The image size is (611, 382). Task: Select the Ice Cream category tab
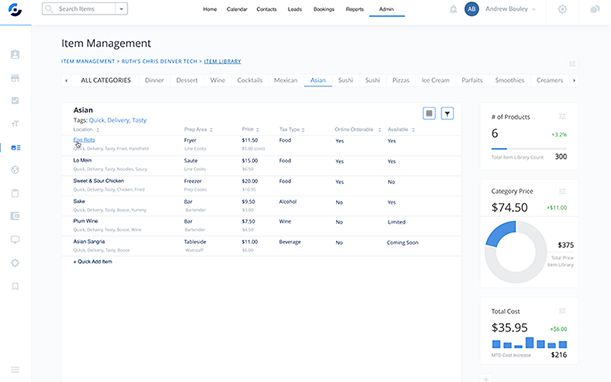435,80
